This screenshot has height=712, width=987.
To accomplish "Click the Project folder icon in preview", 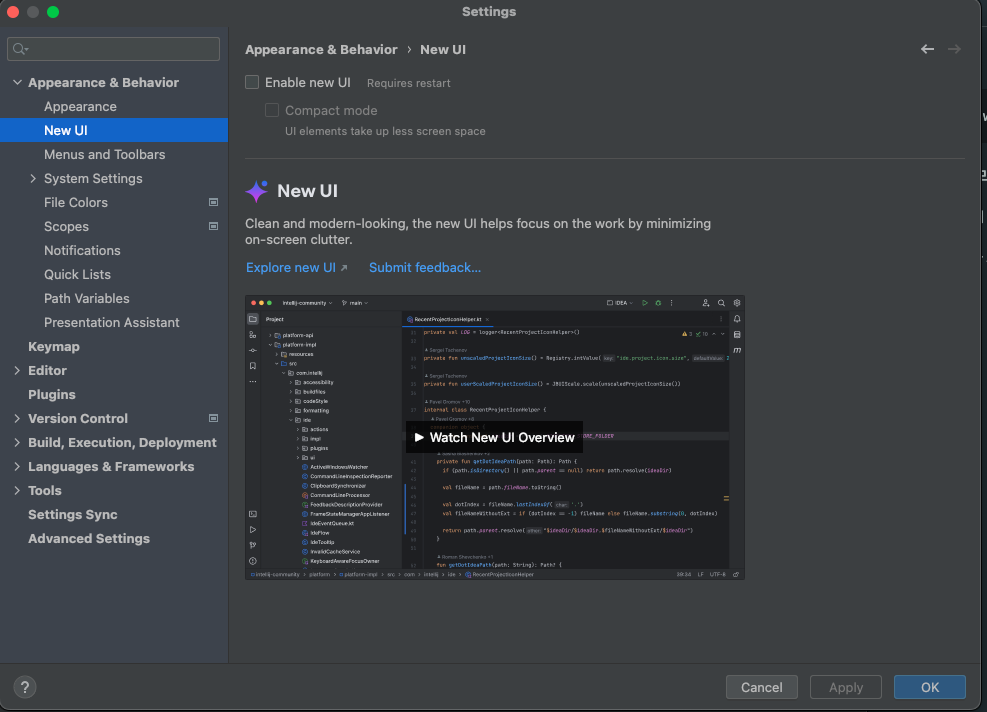I will [x=253, y=319].
